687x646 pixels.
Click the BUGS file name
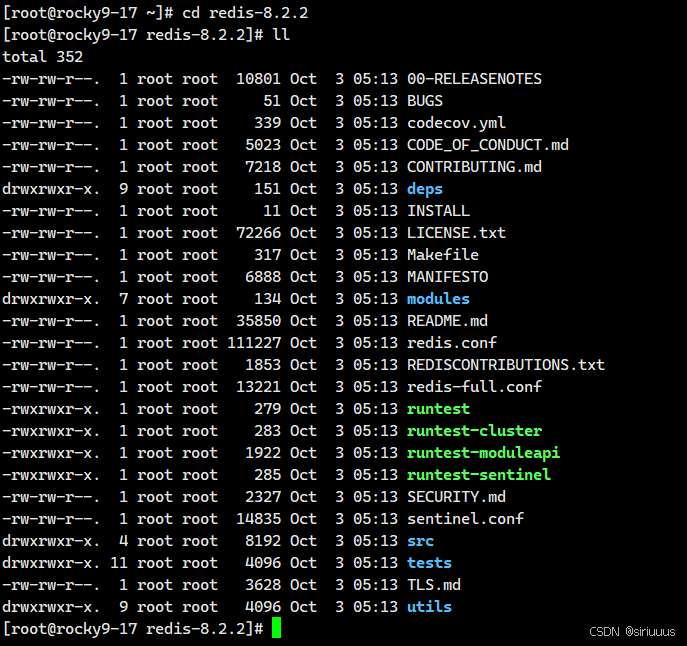(425, 101)
